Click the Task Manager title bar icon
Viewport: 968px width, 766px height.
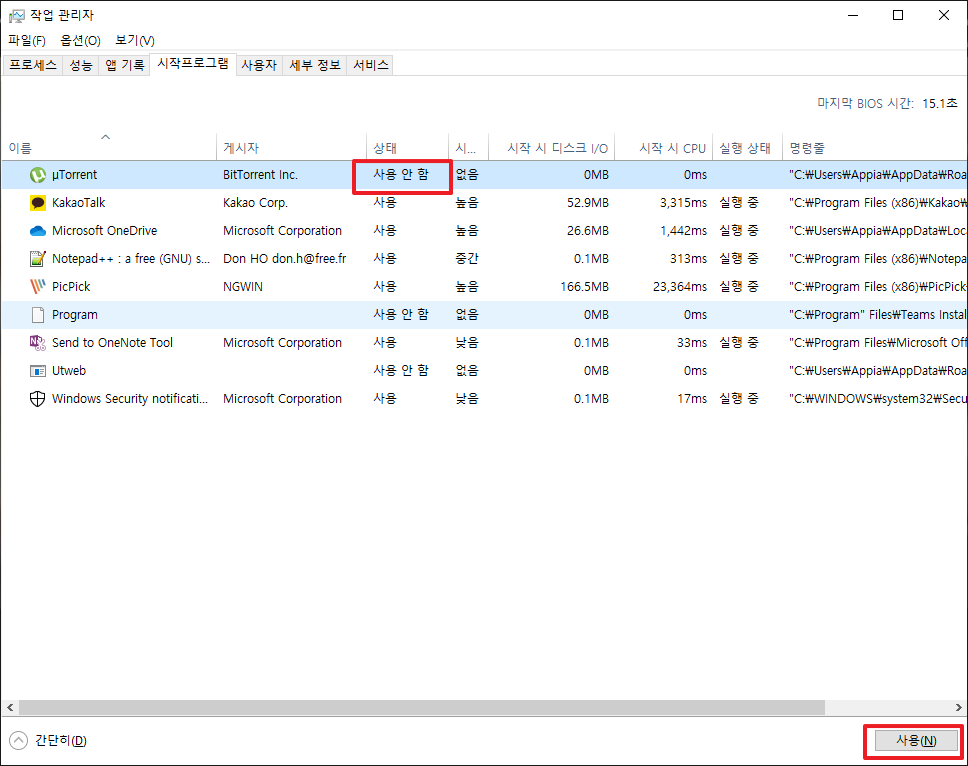17,15
